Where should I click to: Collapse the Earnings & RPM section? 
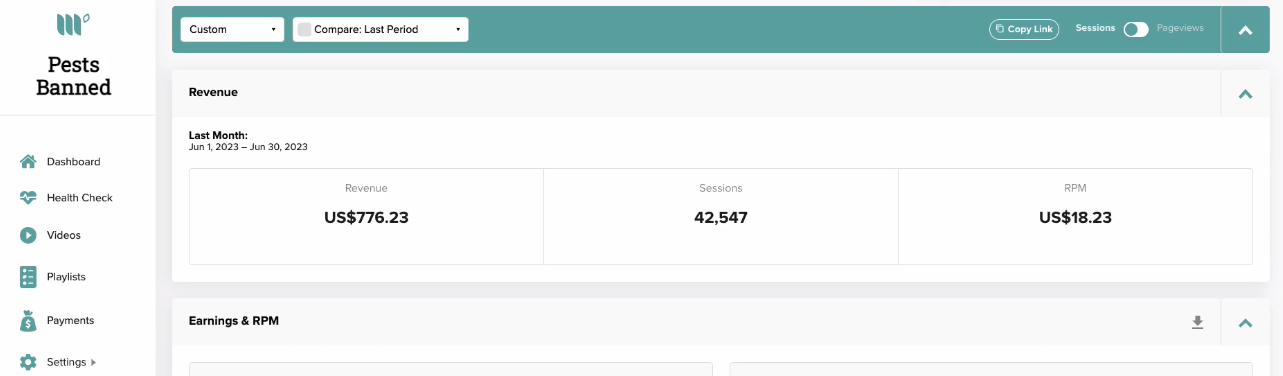coord(1245,322)
